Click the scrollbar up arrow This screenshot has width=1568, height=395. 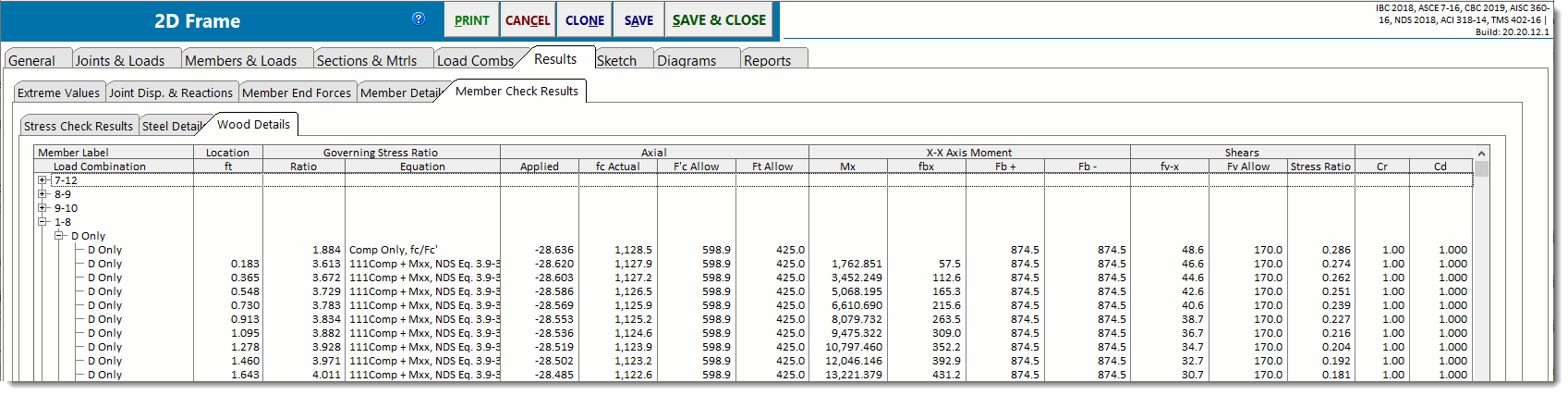pyautogui.click(x=1482, y=153)
